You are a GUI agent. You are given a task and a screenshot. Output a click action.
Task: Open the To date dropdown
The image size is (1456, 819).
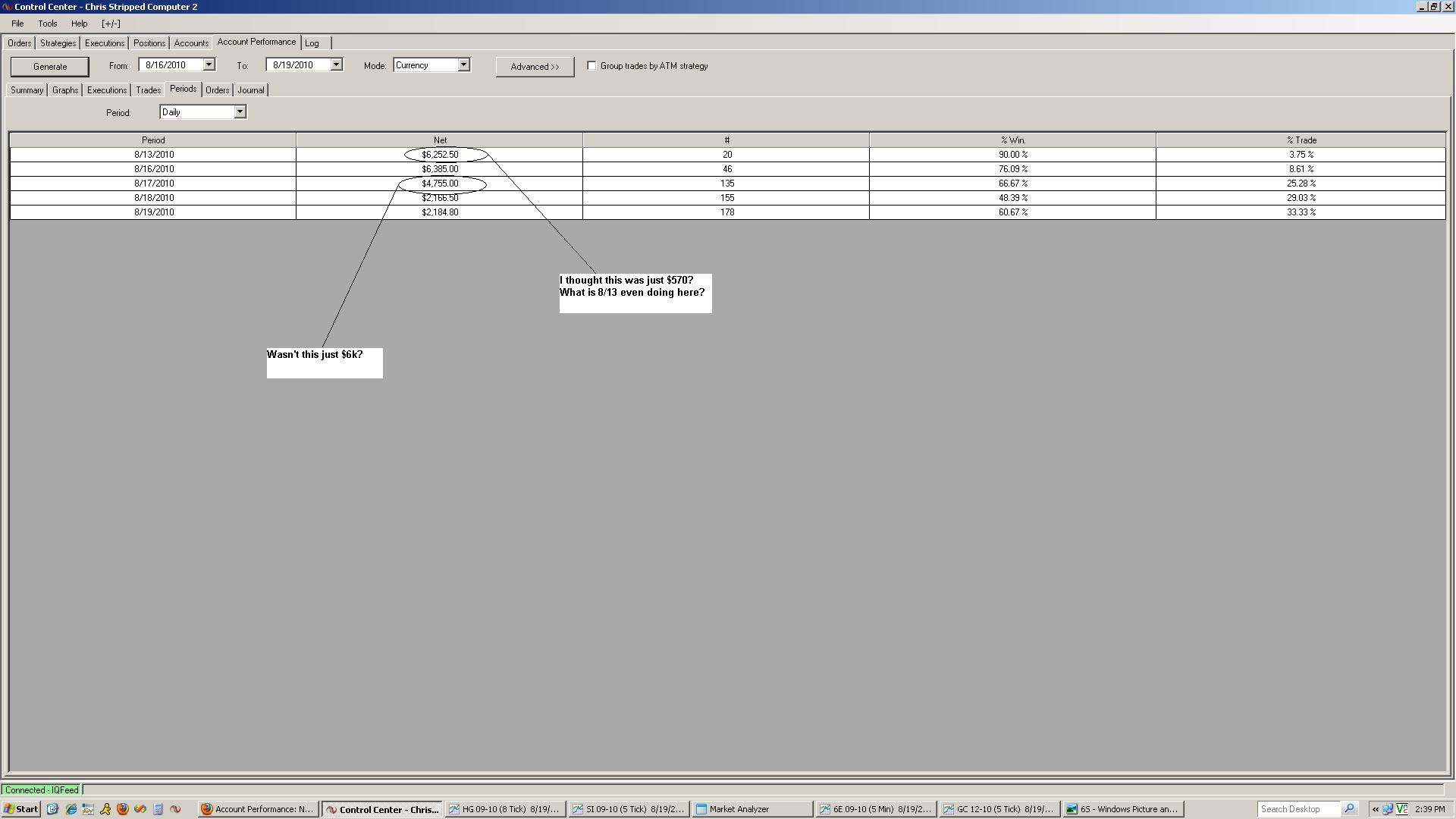336,65
